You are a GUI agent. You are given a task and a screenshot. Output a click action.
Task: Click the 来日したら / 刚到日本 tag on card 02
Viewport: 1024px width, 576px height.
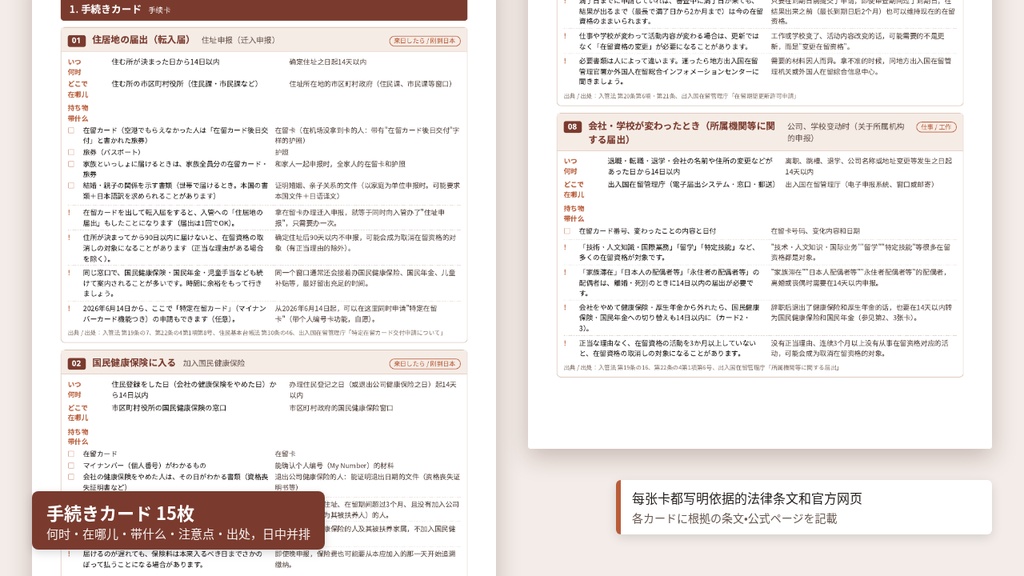[x=425, y=364]
